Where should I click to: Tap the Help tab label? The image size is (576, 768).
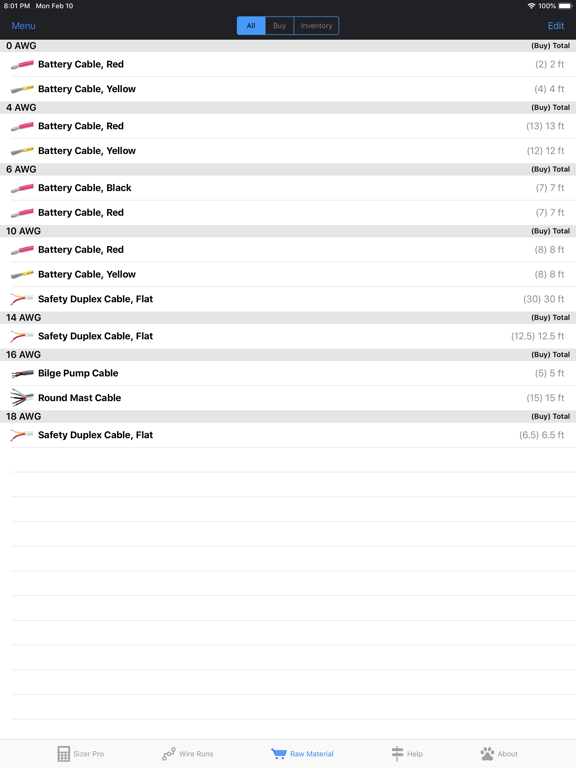(x=414, y=754)
